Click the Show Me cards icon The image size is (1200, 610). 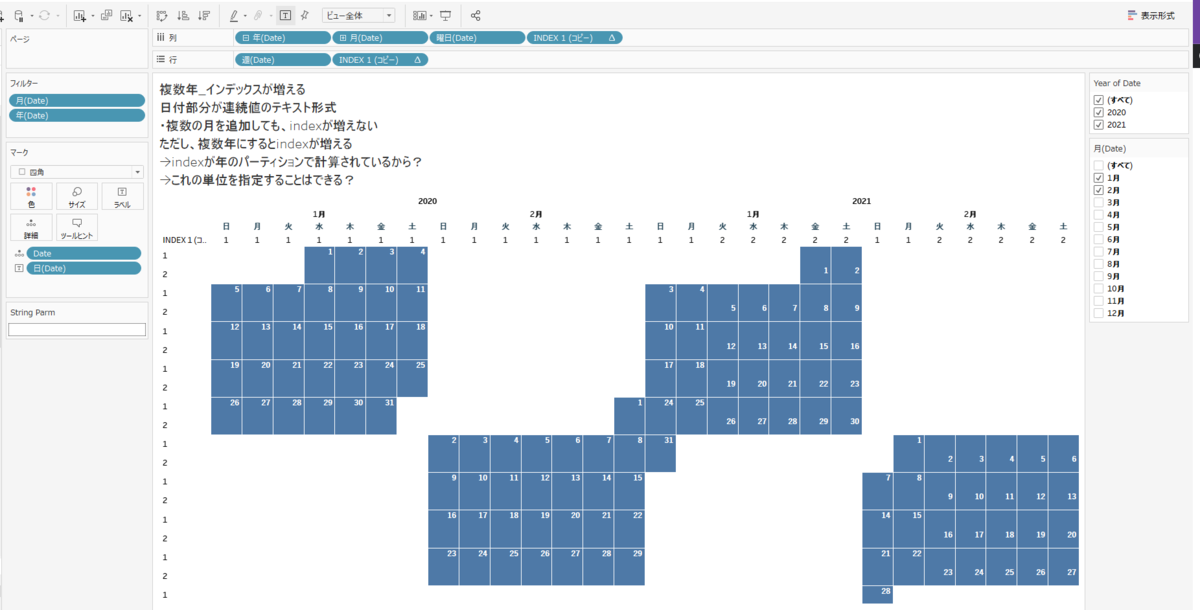point(418,16)
